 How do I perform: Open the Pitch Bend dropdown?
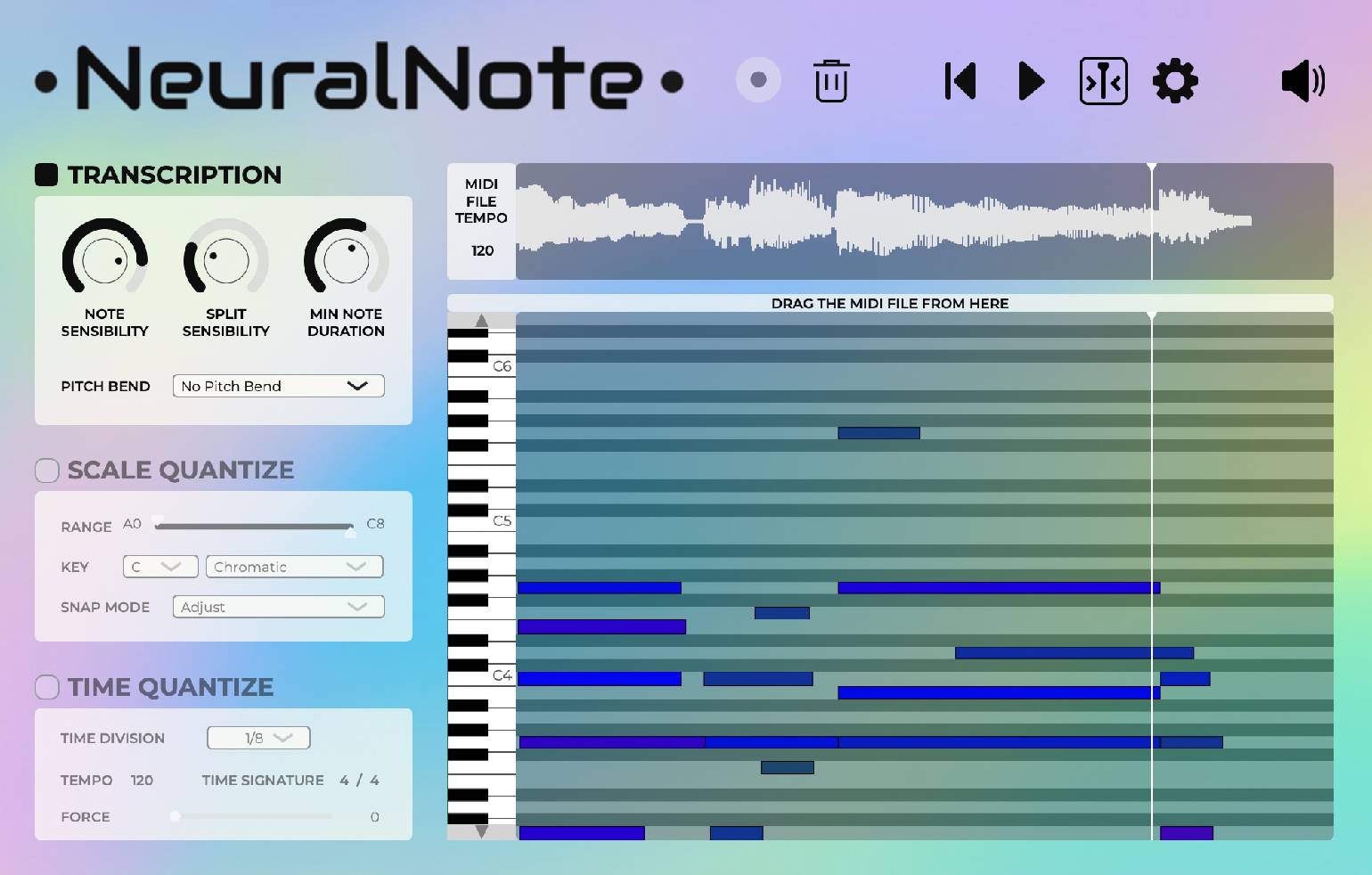point(278,386)
